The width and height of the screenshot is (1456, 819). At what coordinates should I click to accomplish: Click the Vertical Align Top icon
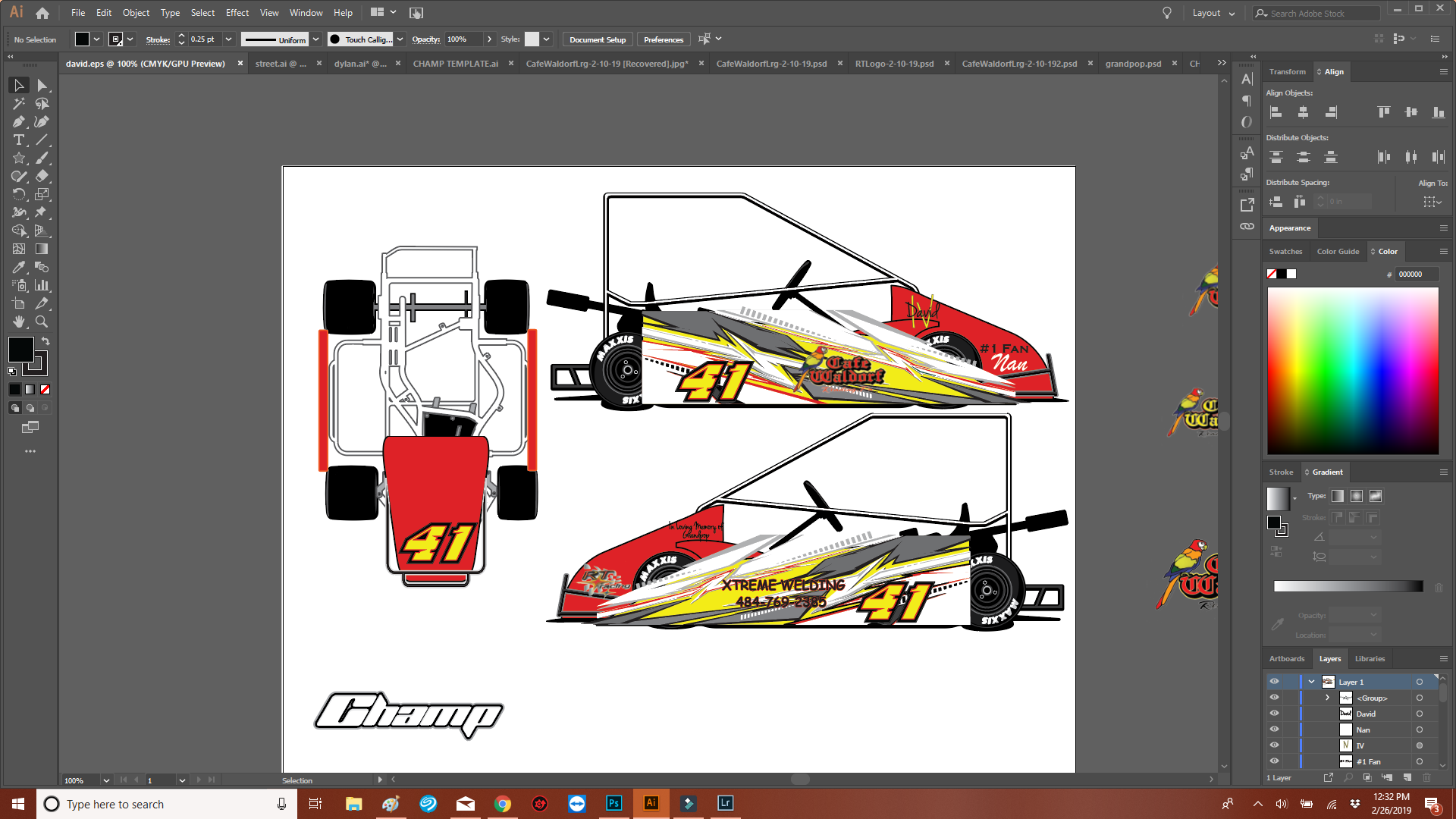click(1384, 112)
